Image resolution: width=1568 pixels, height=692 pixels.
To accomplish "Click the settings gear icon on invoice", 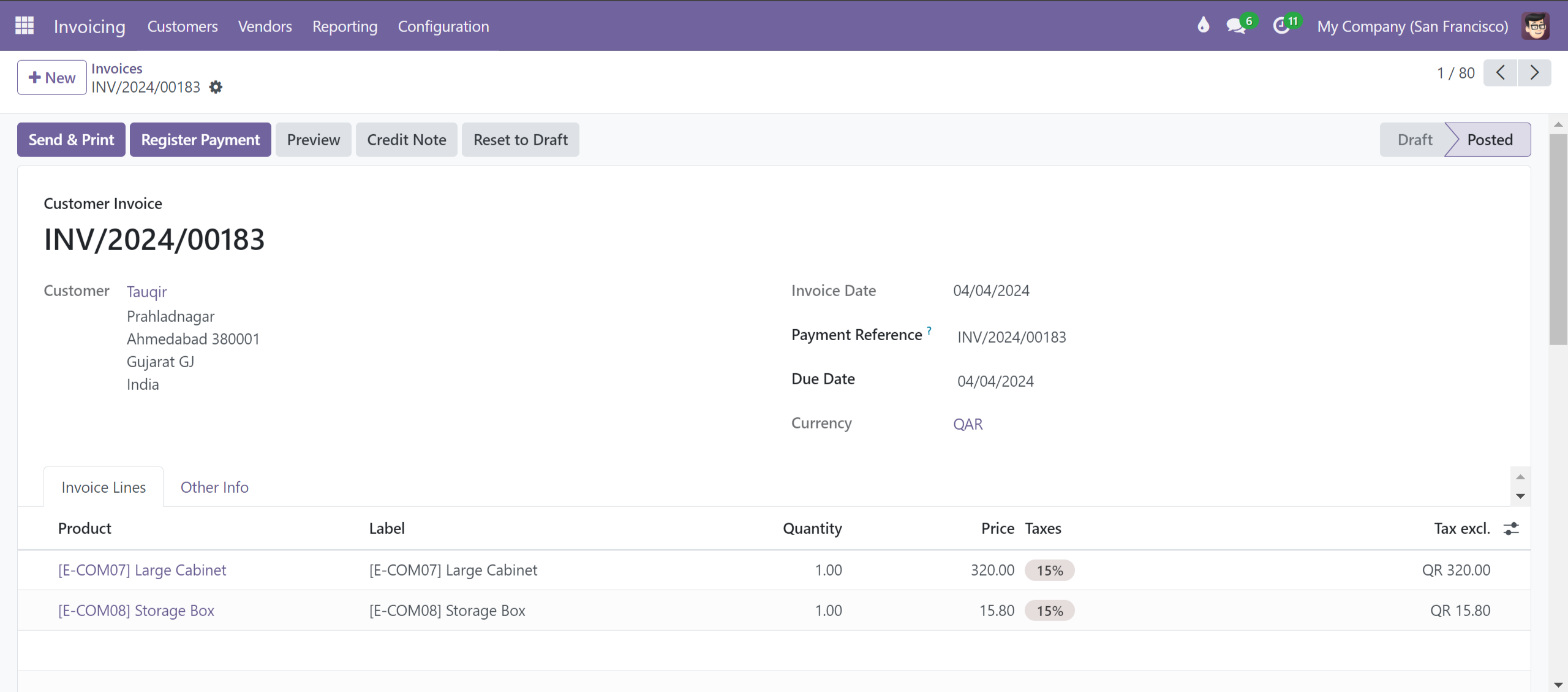I will tap(217, 88).
